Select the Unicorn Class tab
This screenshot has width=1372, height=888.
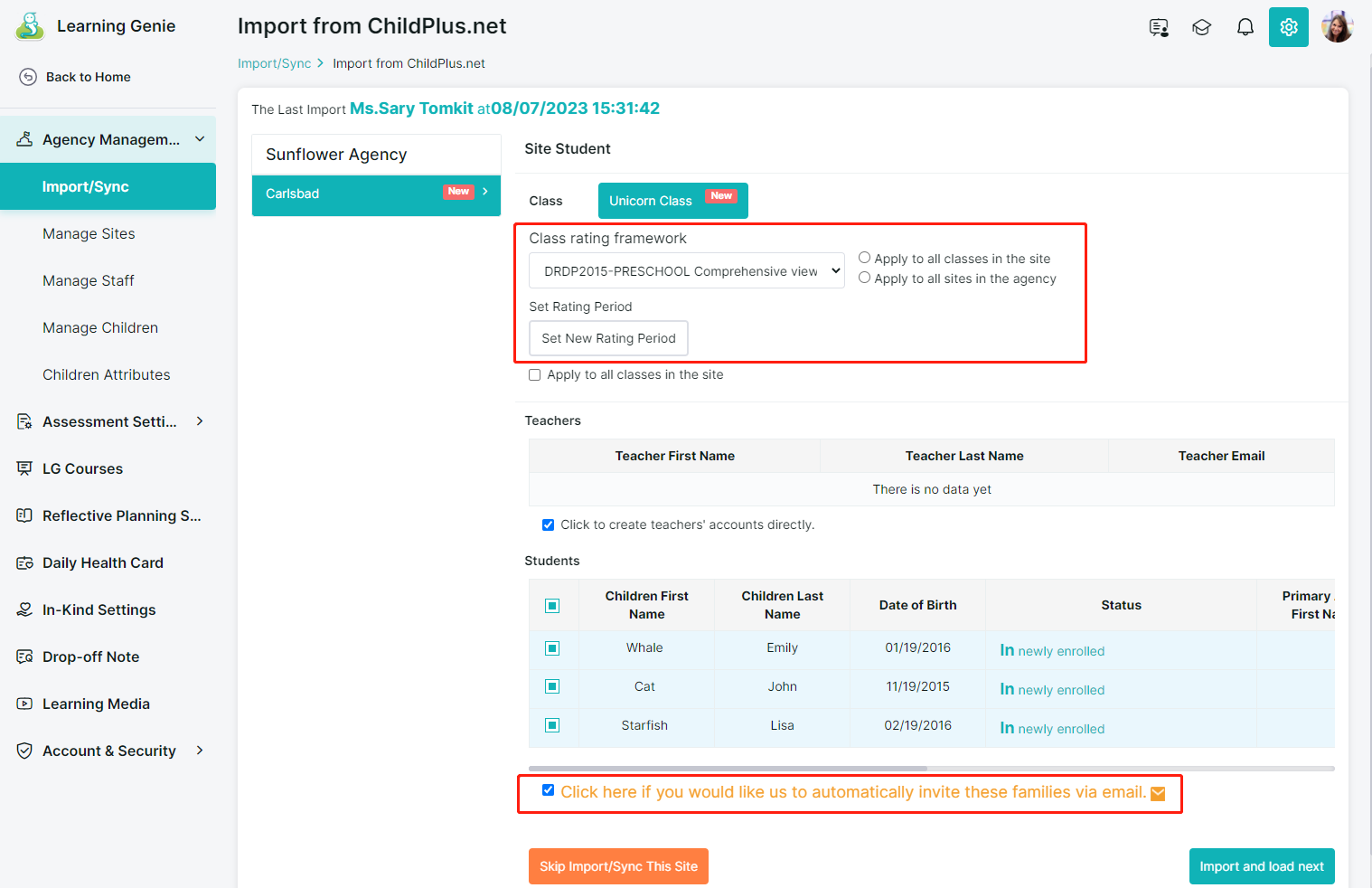tap(673, 201)
